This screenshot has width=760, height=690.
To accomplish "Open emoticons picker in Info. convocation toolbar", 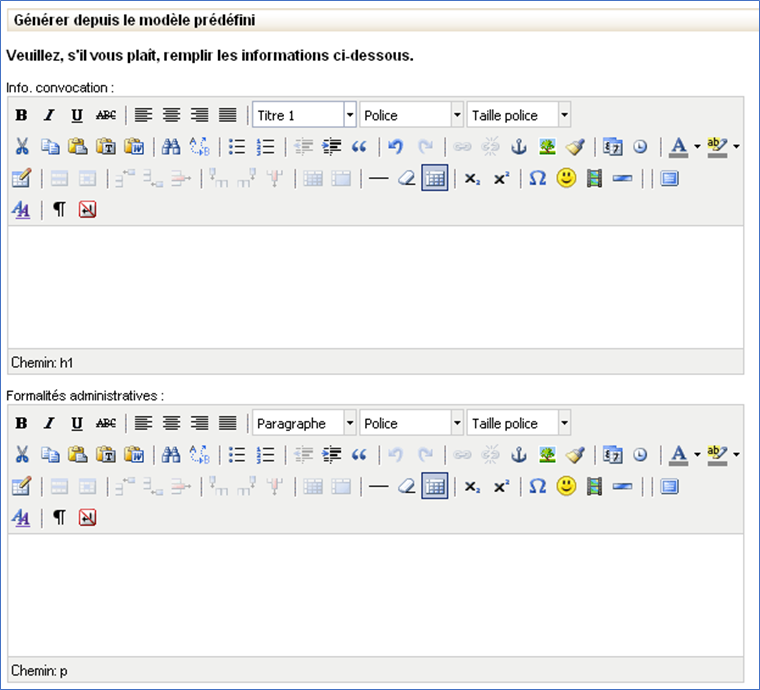I will 567,179.
